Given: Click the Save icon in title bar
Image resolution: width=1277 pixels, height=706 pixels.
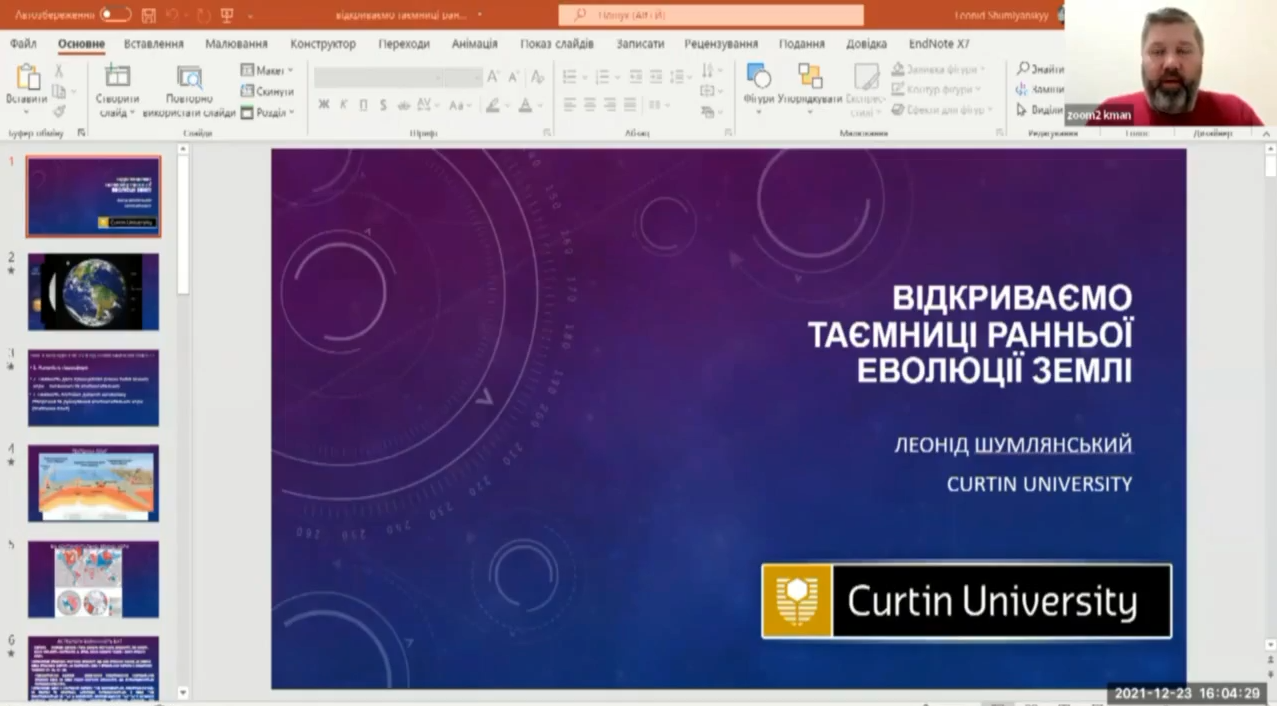Looking at the screenshot, I should tap(149, 15).
